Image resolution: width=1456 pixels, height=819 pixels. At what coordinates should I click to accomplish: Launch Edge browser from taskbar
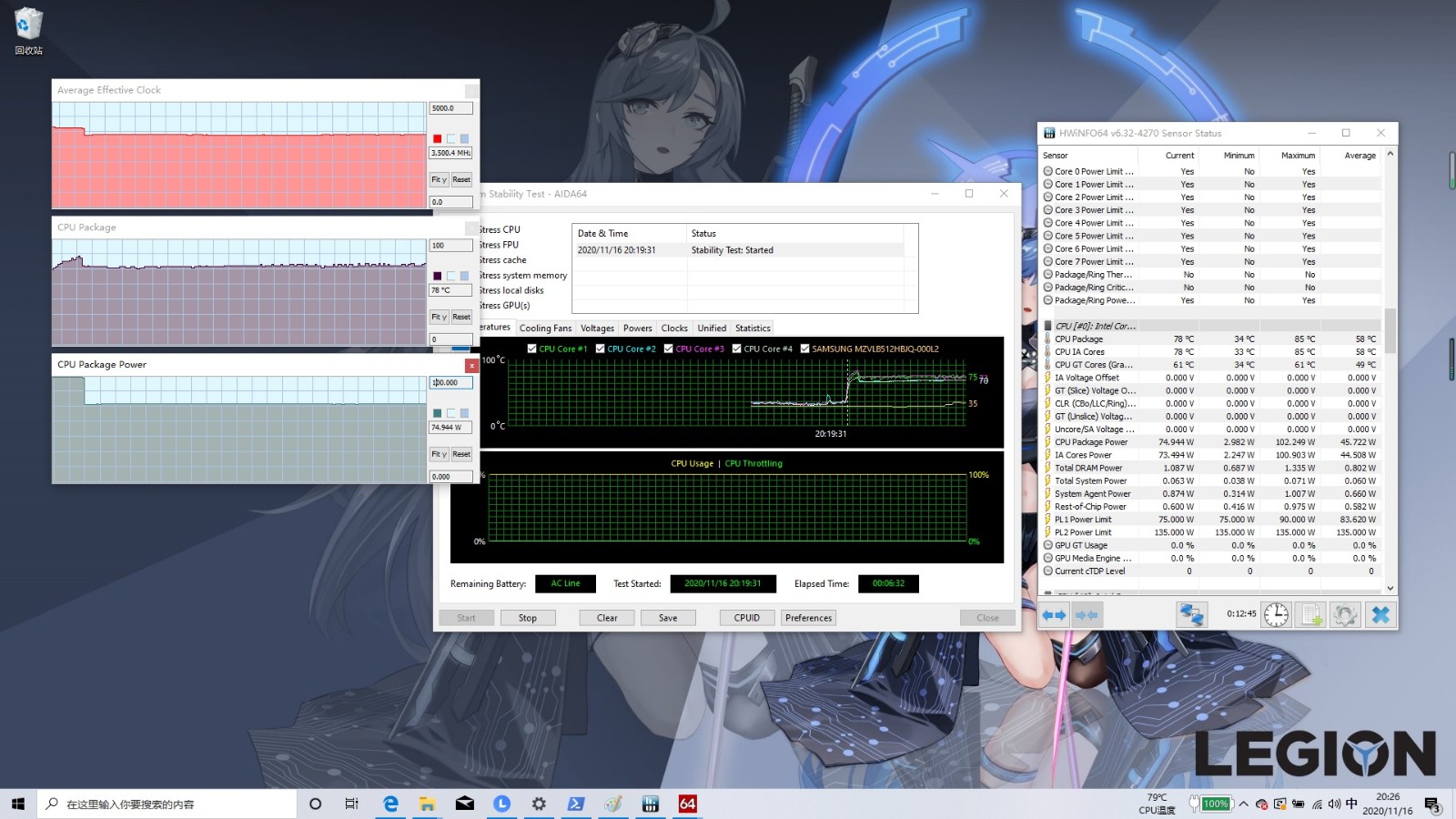390,804
